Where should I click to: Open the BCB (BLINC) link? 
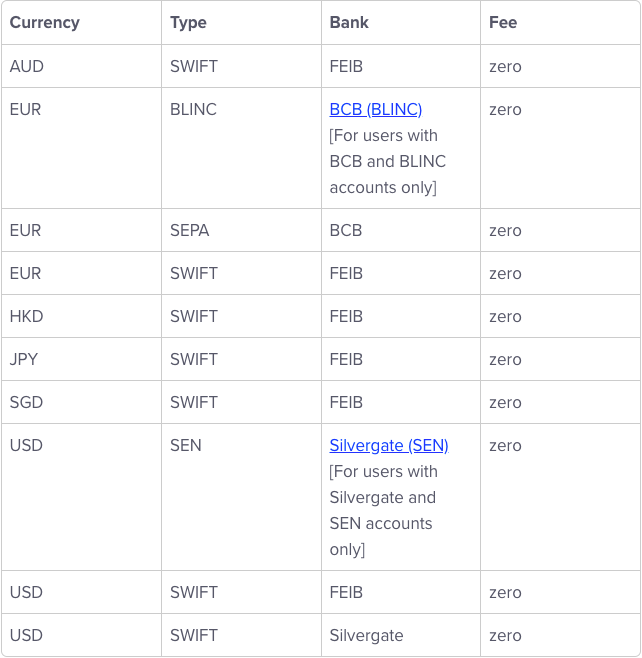tap(376, 110)
